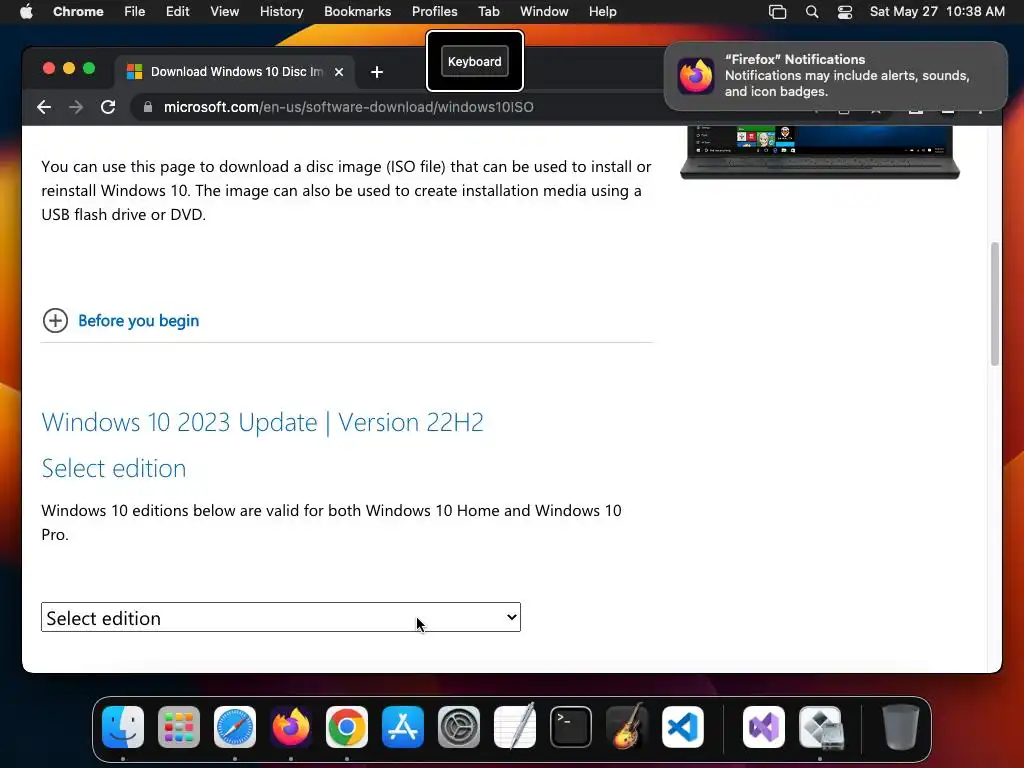Click the Firefox notification icon
Screen dimensions: 1024x768
point(696,76)
